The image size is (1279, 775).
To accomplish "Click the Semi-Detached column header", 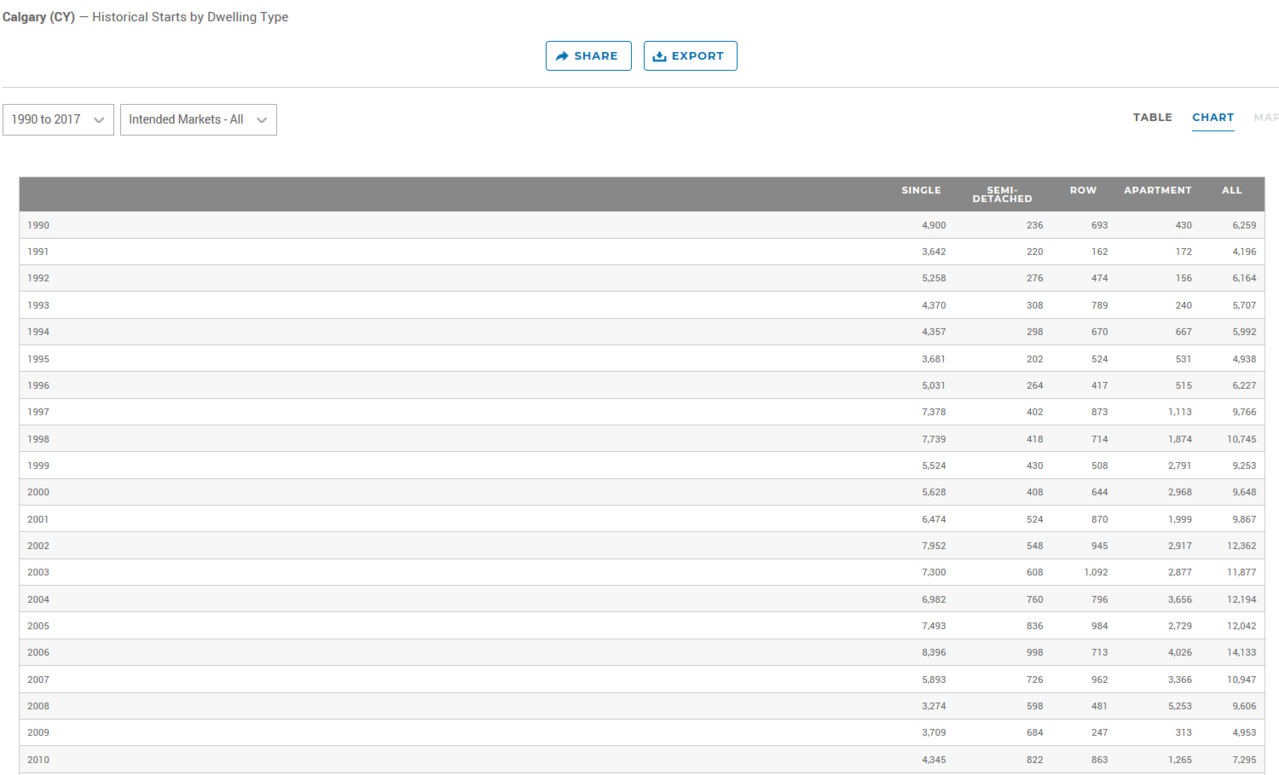I will 1002,194.
